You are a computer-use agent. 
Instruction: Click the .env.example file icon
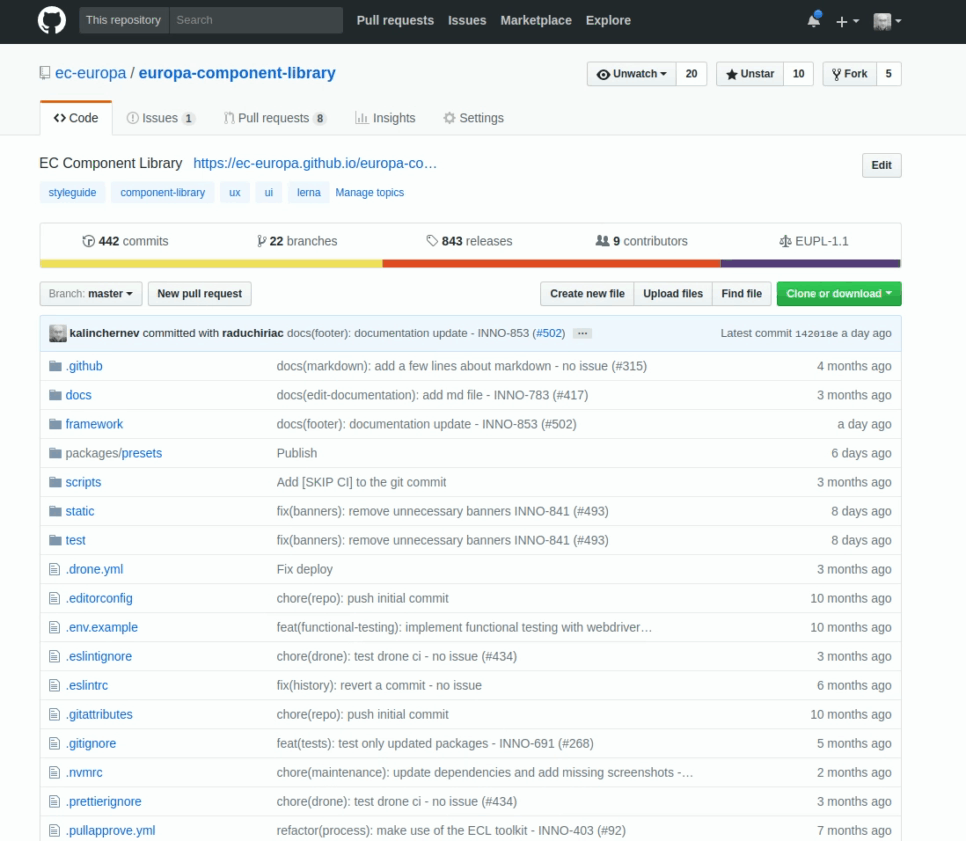coord(55,627)
